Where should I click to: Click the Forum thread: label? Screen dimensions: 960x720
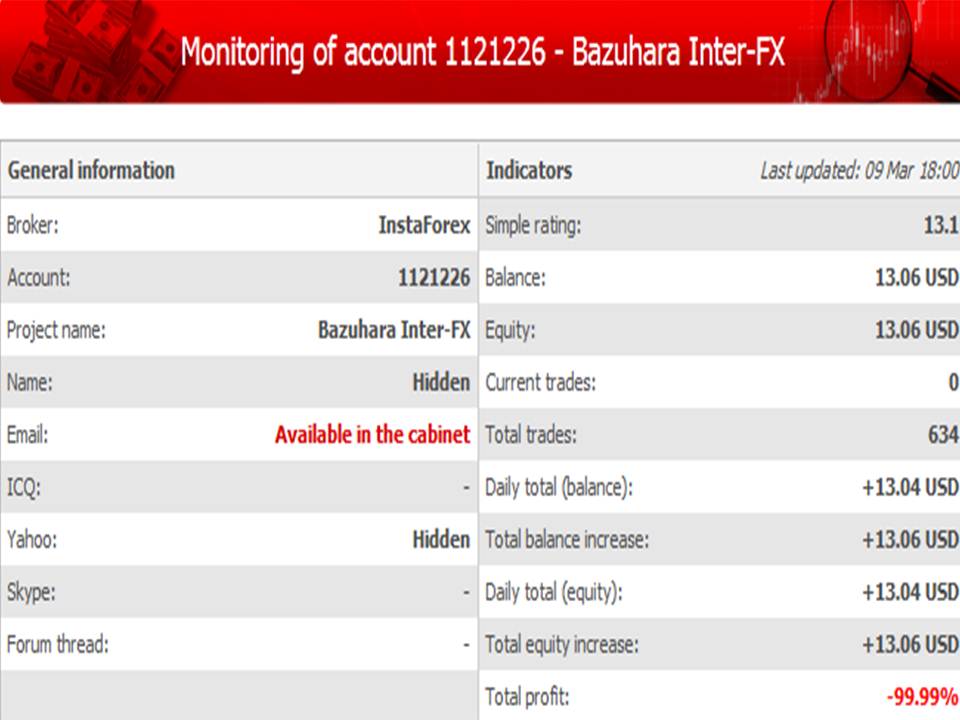pos(58,644)
